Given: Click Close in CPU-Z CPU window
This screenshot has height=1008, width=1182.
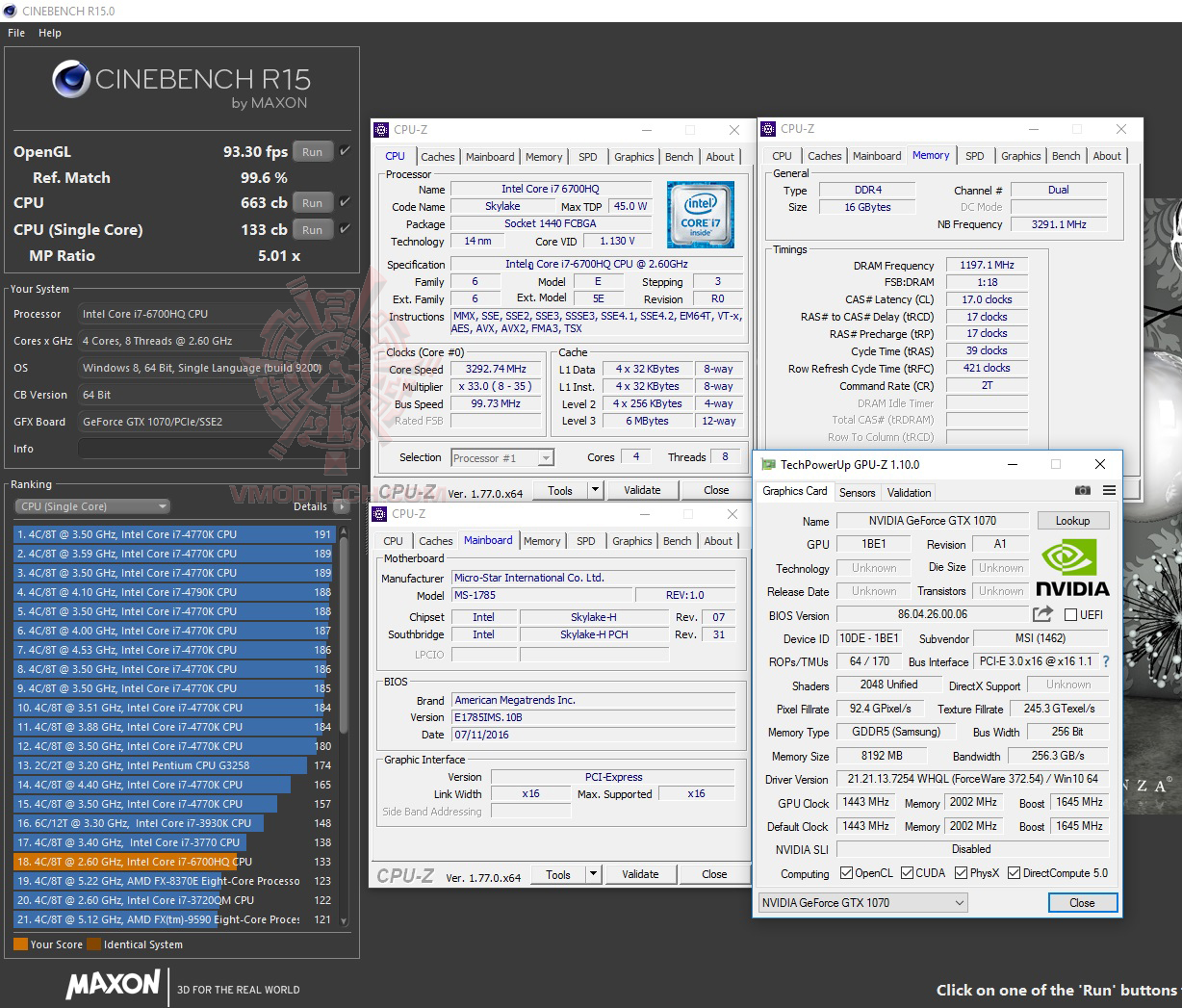Looking at the screenshot, I should pyautogui.click(x=716, y=490).
